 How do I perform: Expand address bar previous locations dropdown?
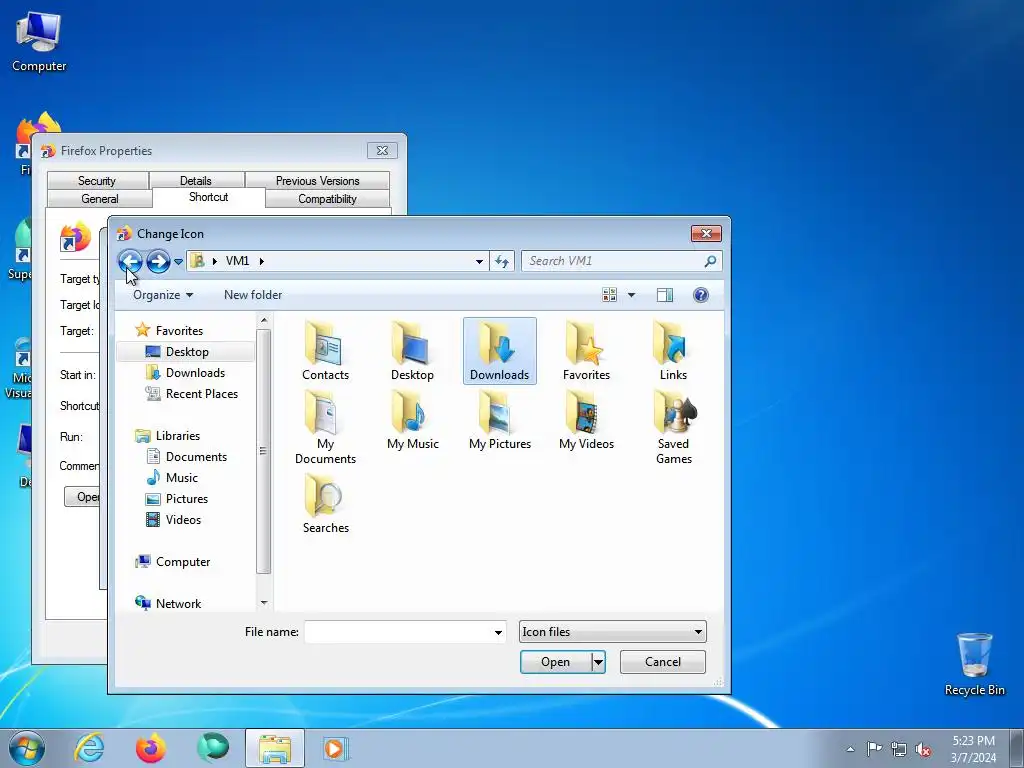point(479,261)
